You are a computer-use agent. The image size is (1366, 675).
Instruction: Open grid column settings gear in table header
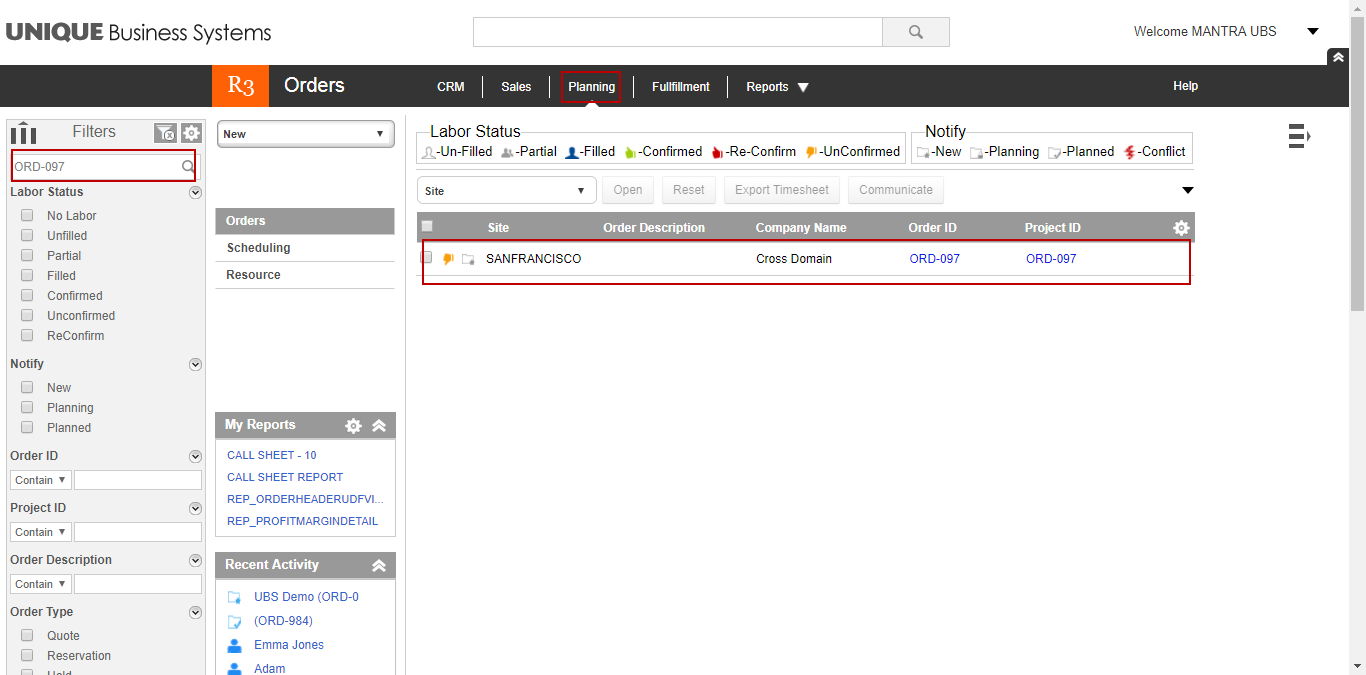click(x=1181, y=227)
